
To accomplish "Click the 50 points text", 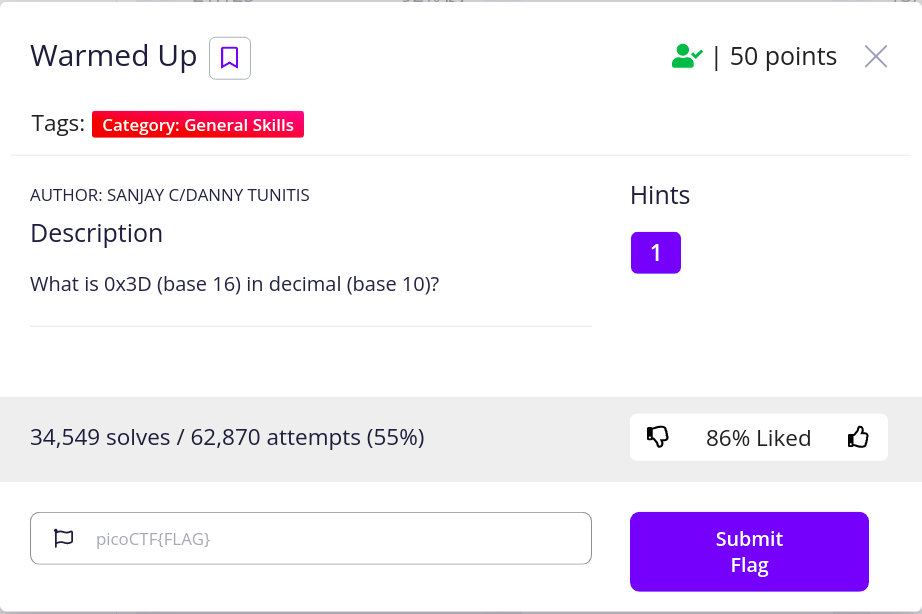I will (783, 57).
